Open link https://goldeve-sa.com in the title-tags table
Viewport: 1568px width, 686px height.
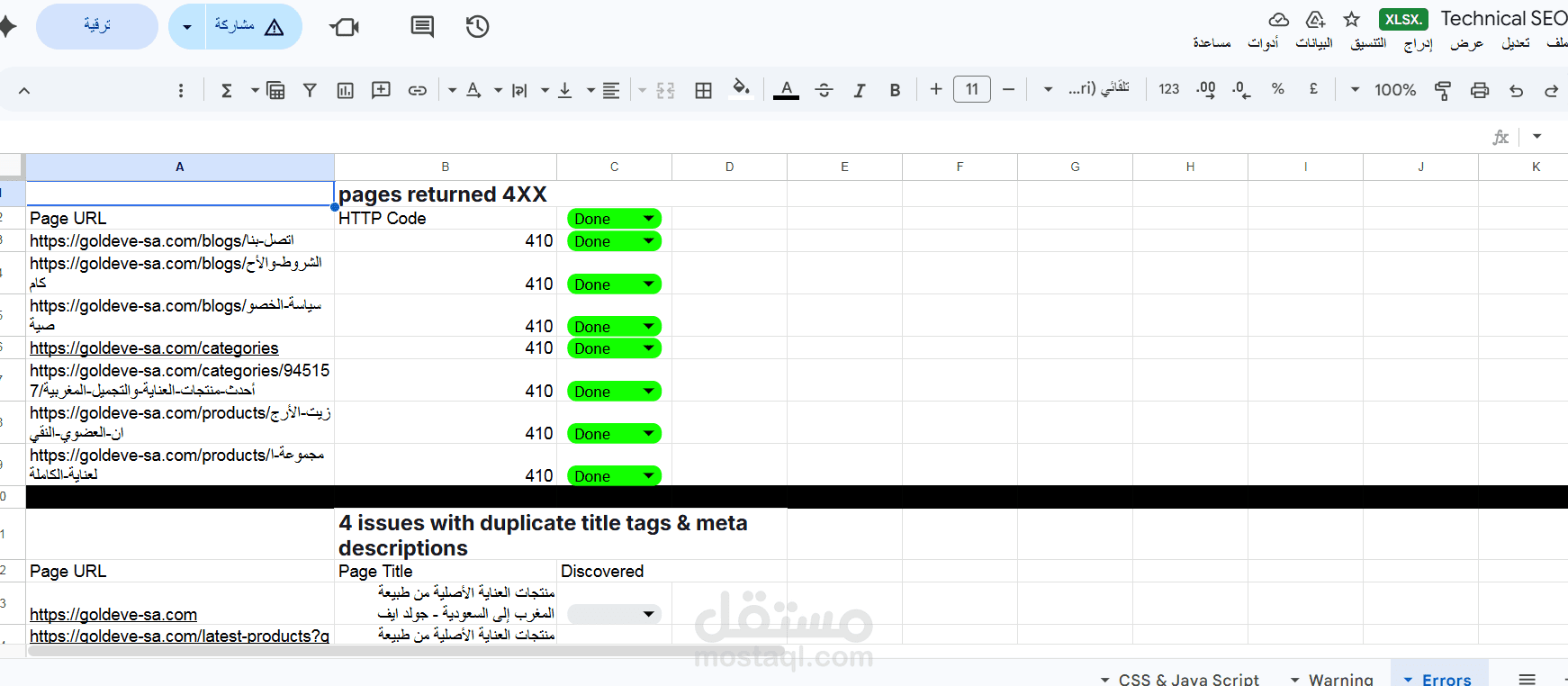pyautogui.click(x=113, y=615)
